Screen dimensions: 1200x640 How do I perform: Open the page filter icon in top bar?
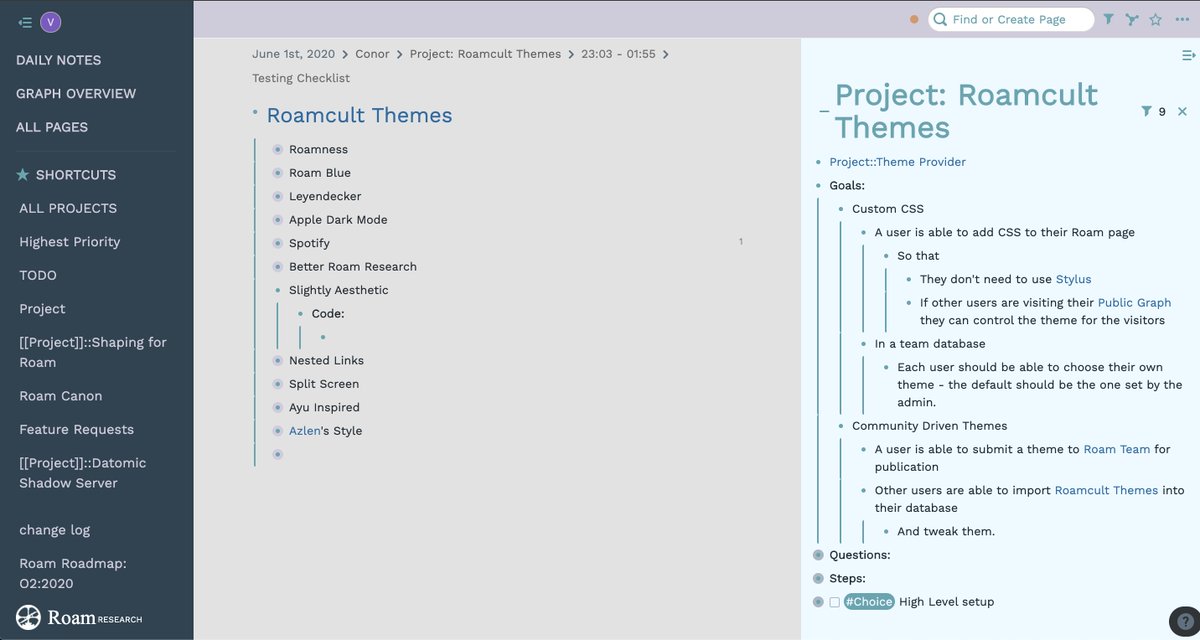[1109, 19]
